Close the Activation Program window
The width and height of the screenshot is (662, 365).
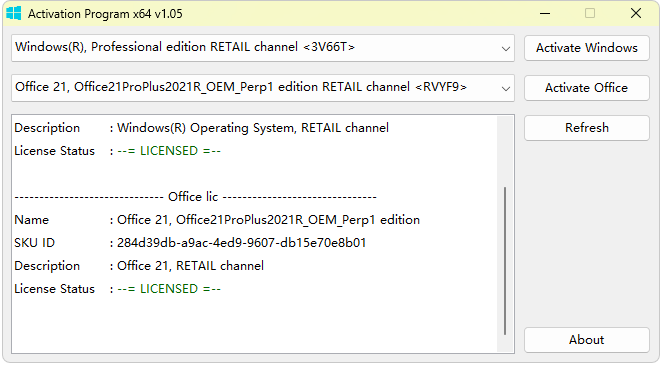point(636,14)
